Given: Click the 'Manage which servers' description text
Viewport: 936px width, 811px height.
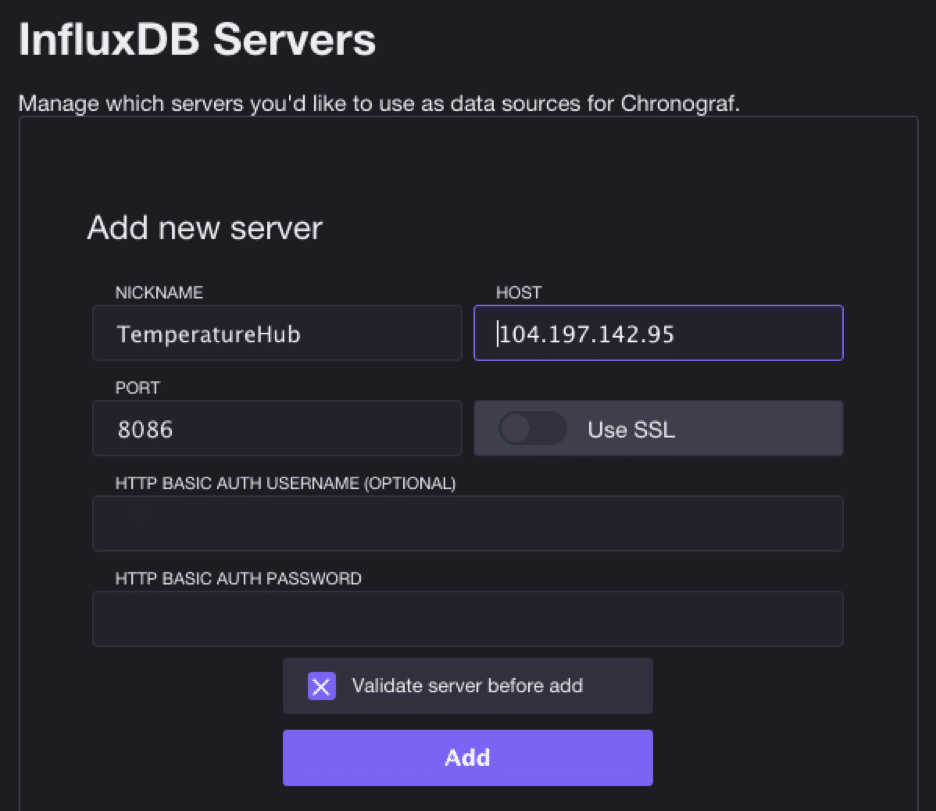Looking at the screenshot, I should [379, 104].
